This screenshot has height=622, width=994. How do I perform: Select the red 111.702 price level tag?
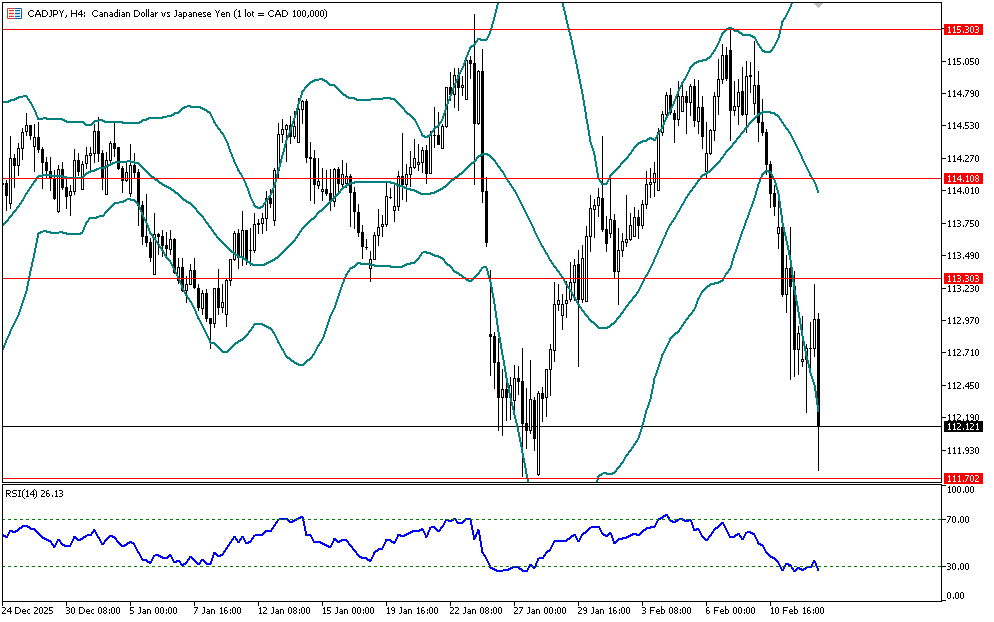961,479
